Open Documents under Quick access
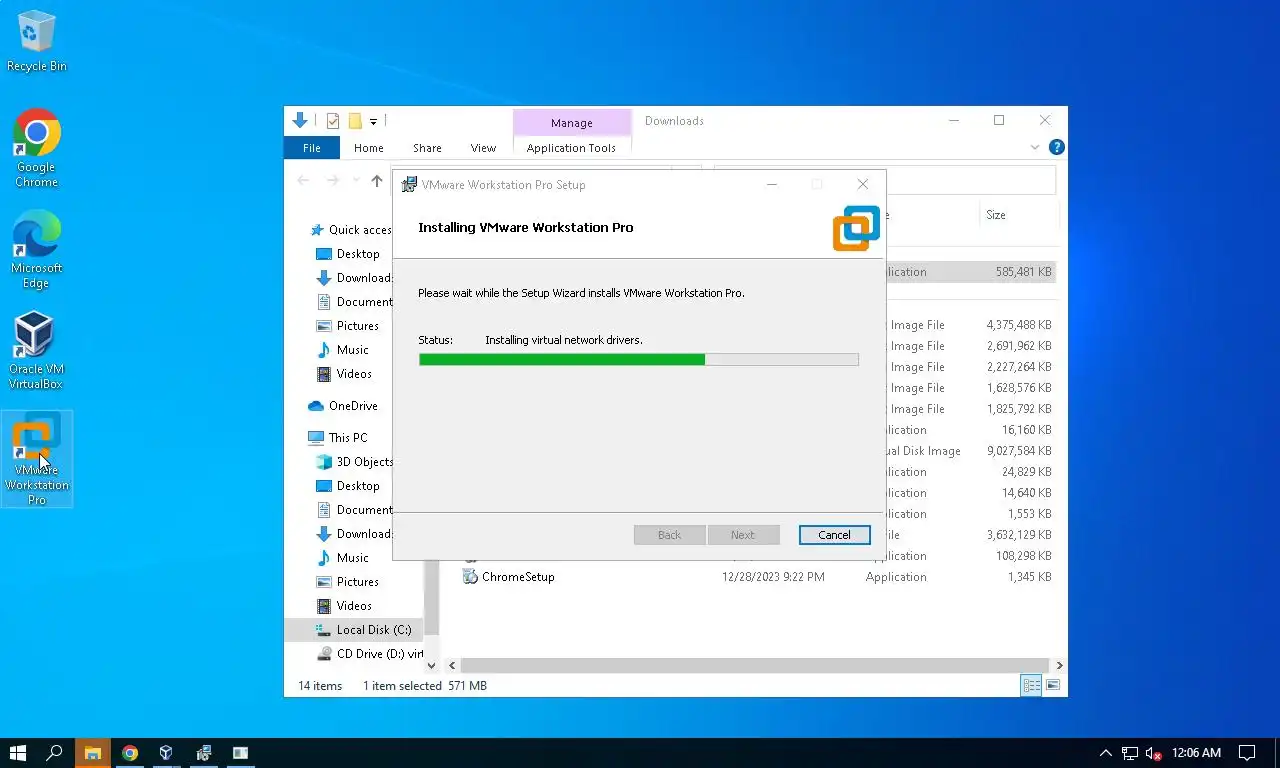This screenshot has width=1280, height=768. coord(354,302)
